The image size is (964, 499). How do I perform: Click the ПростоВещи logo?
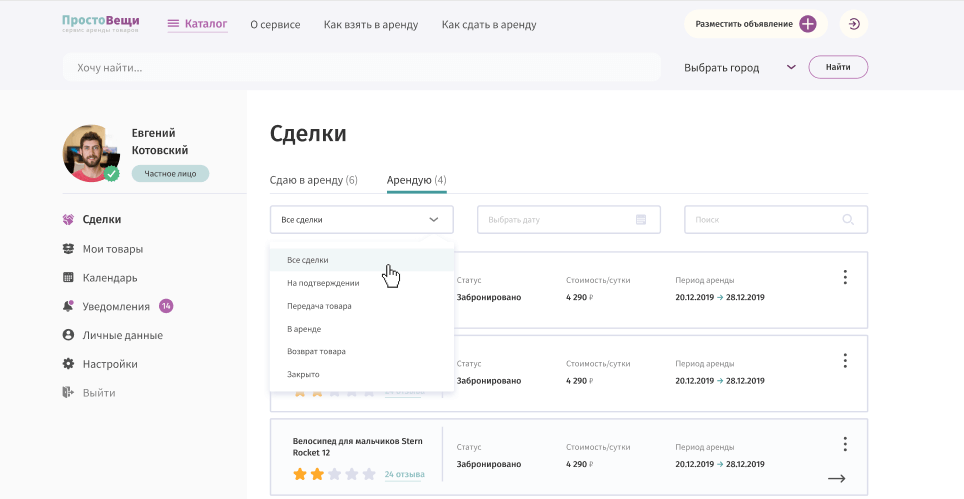[101, 23]
